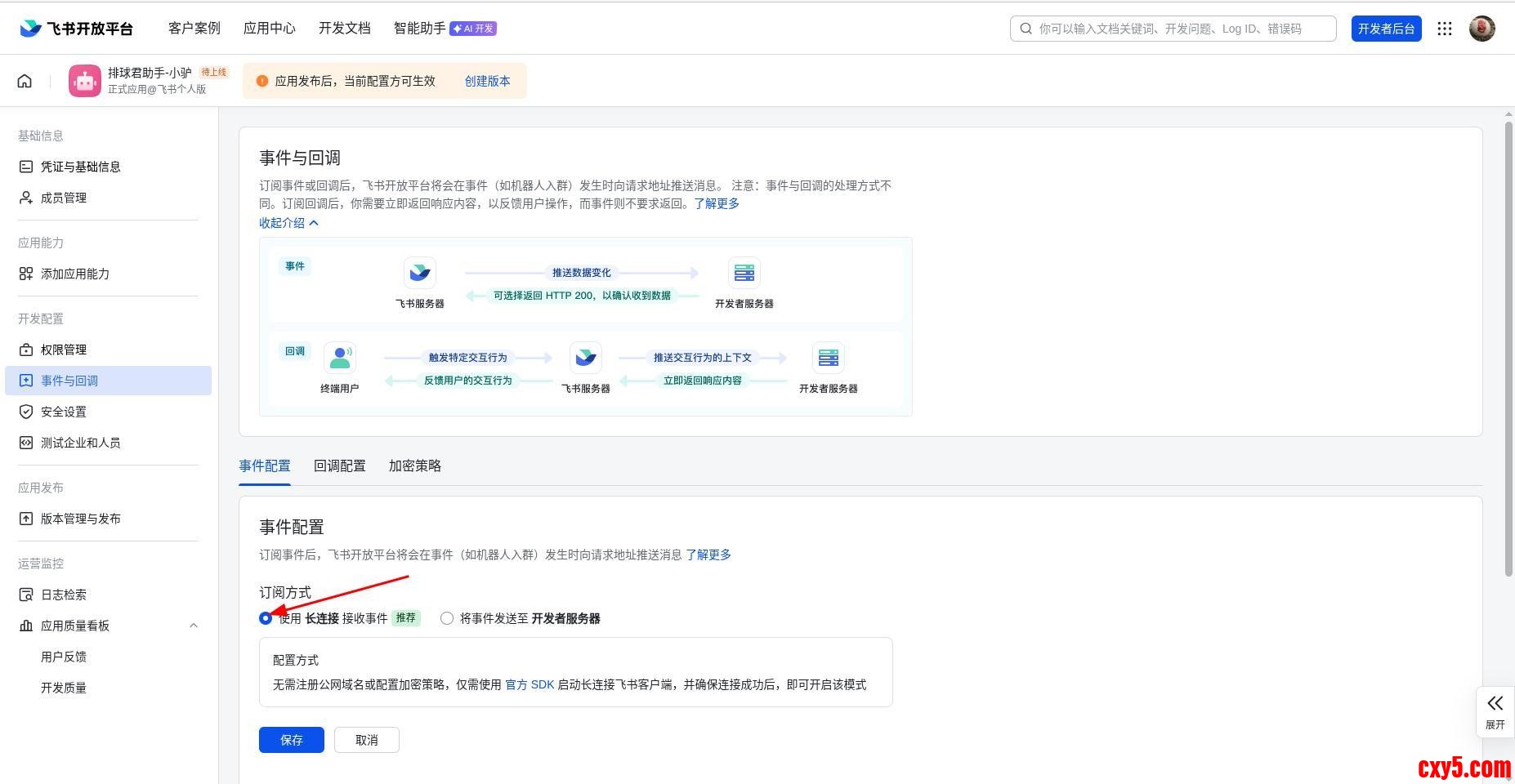The image size is (1515, 784).
Task: Open the 官方 SDK link
Action: click(x=530, y=684)
